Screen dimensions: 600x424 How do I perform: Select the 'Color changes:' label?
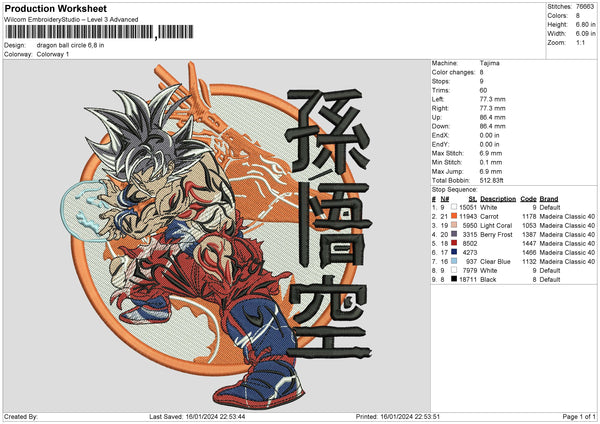[x=453, y=72]
